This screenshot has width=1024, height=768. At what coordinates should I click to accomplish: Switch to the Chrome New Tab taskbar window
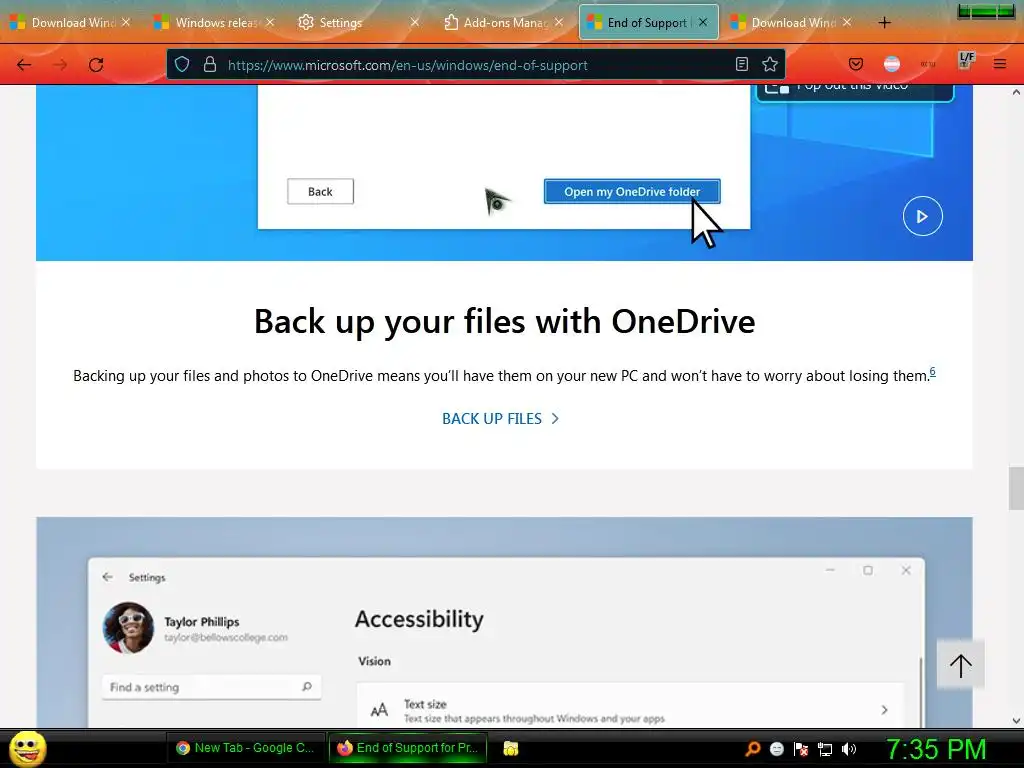246,748
